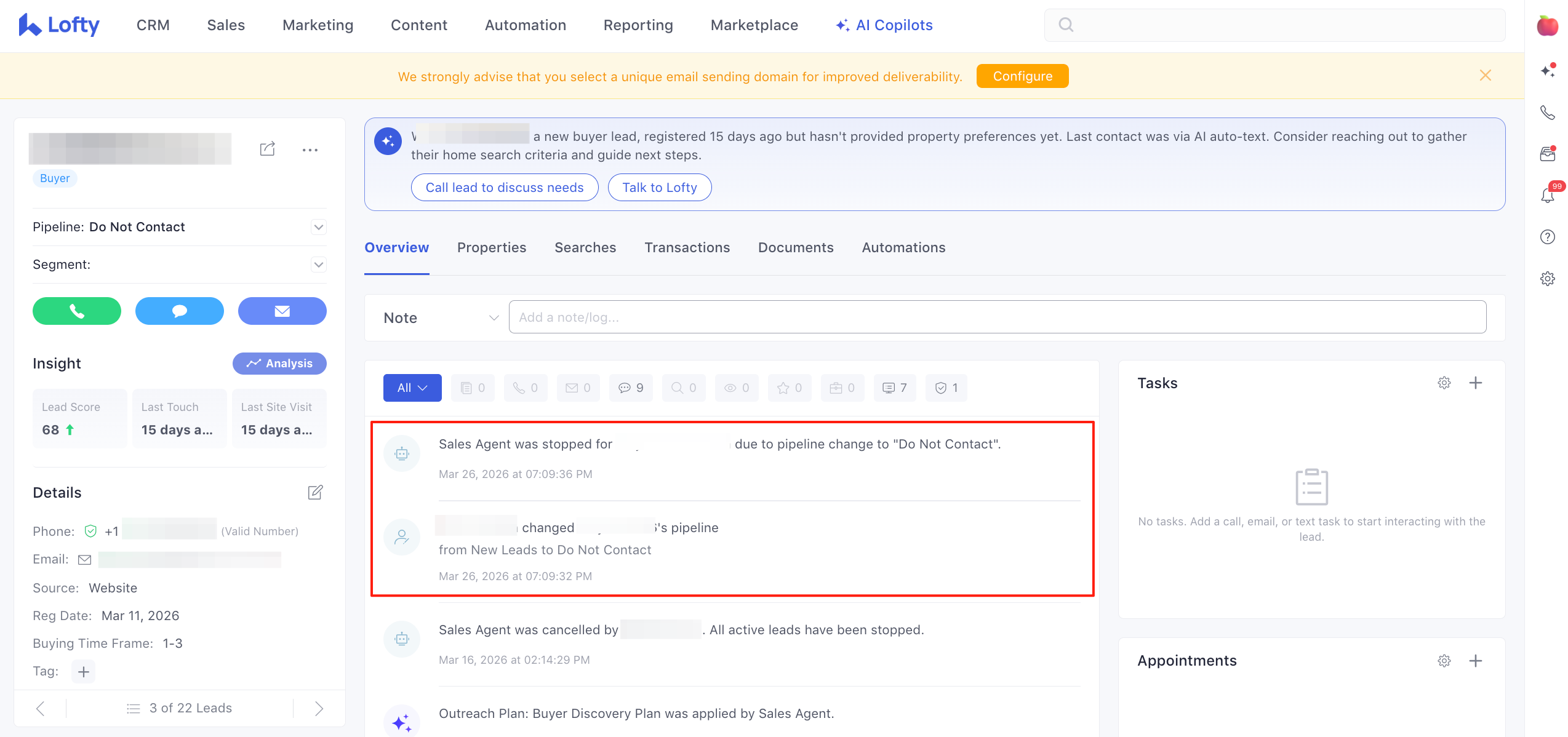
Task: Click the blue text message button
Action: [x=180, y=311]
